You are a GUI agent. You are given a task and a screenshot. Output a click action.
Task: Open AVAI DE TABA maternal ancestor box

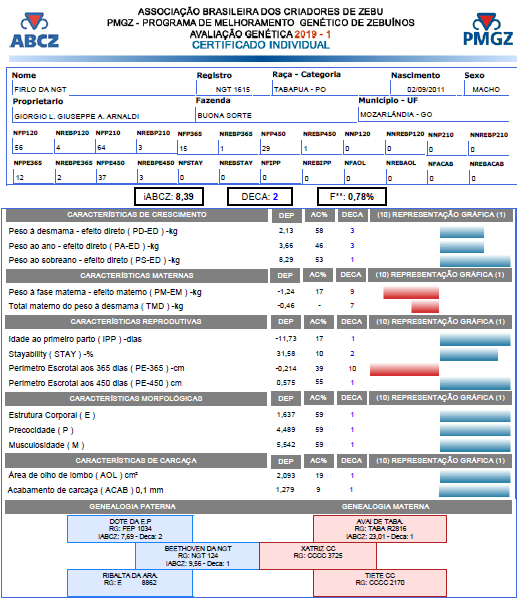(x=380, y=529)
